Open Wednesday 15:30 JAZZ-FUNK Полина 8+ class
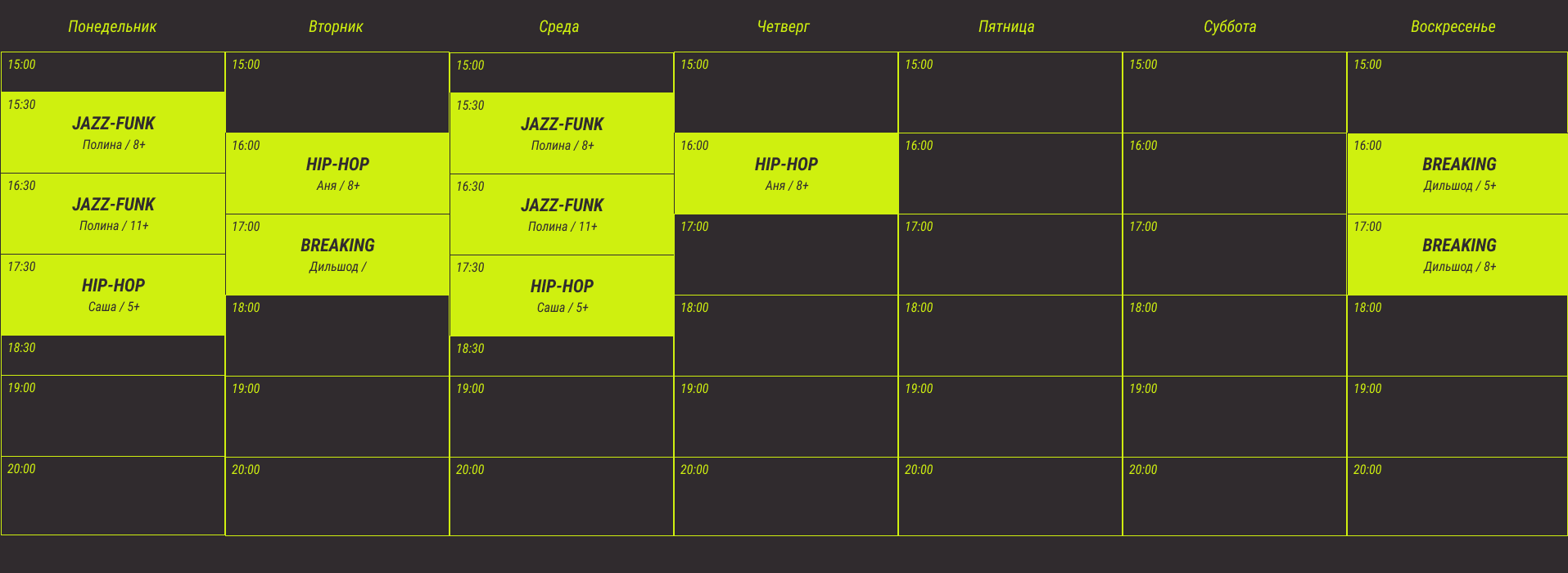The width and height of the screenshot is (1568, 573). coord(562,133)
